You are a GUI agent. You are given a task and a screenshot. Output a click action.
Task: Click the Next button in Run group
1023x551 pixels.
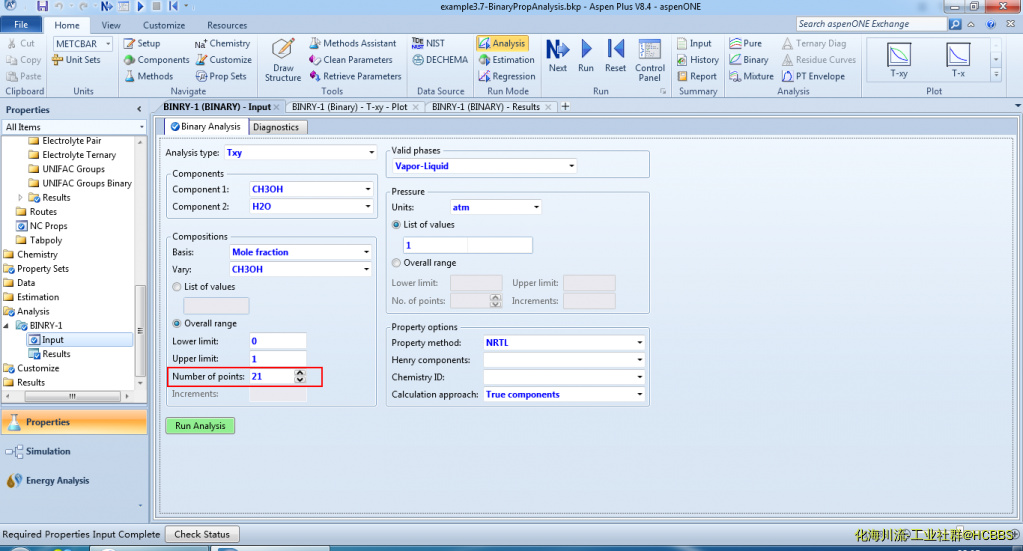(558, 55)
